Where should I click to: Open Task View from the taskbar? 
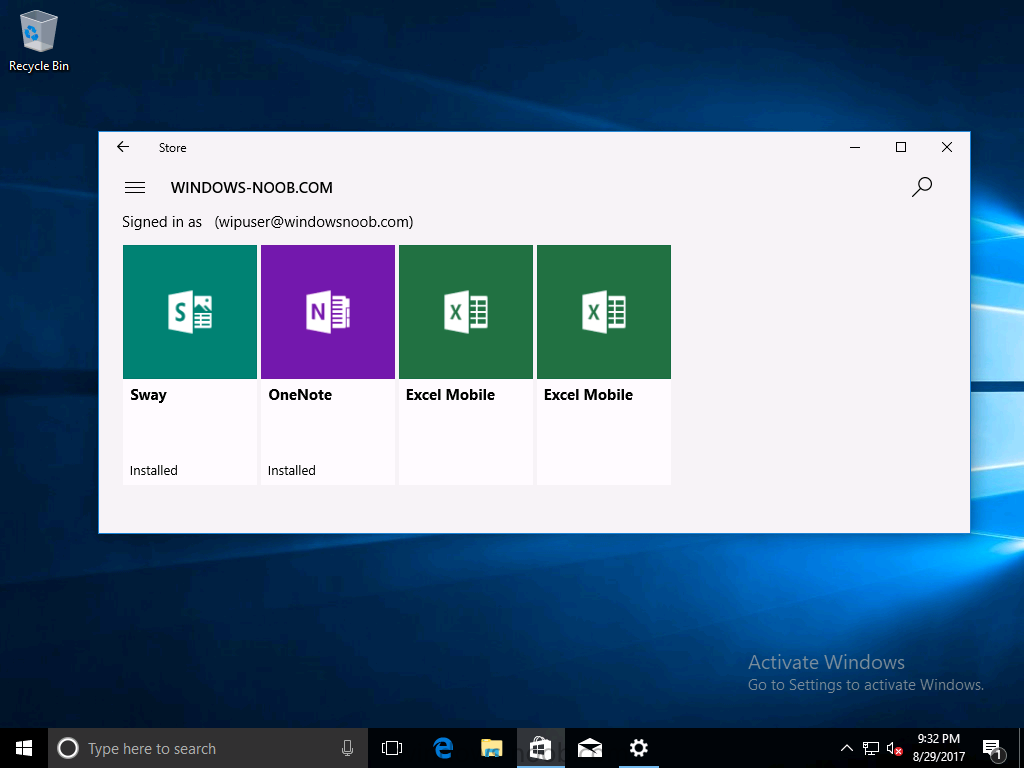tap(392, 748)
